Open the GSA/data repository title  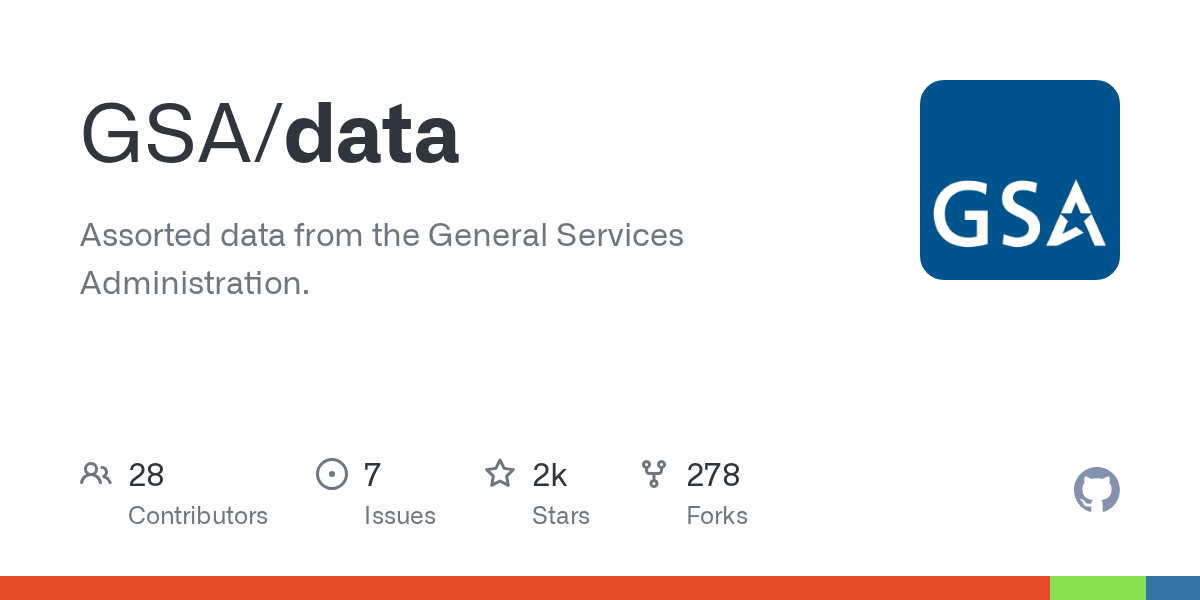(270, 135)
